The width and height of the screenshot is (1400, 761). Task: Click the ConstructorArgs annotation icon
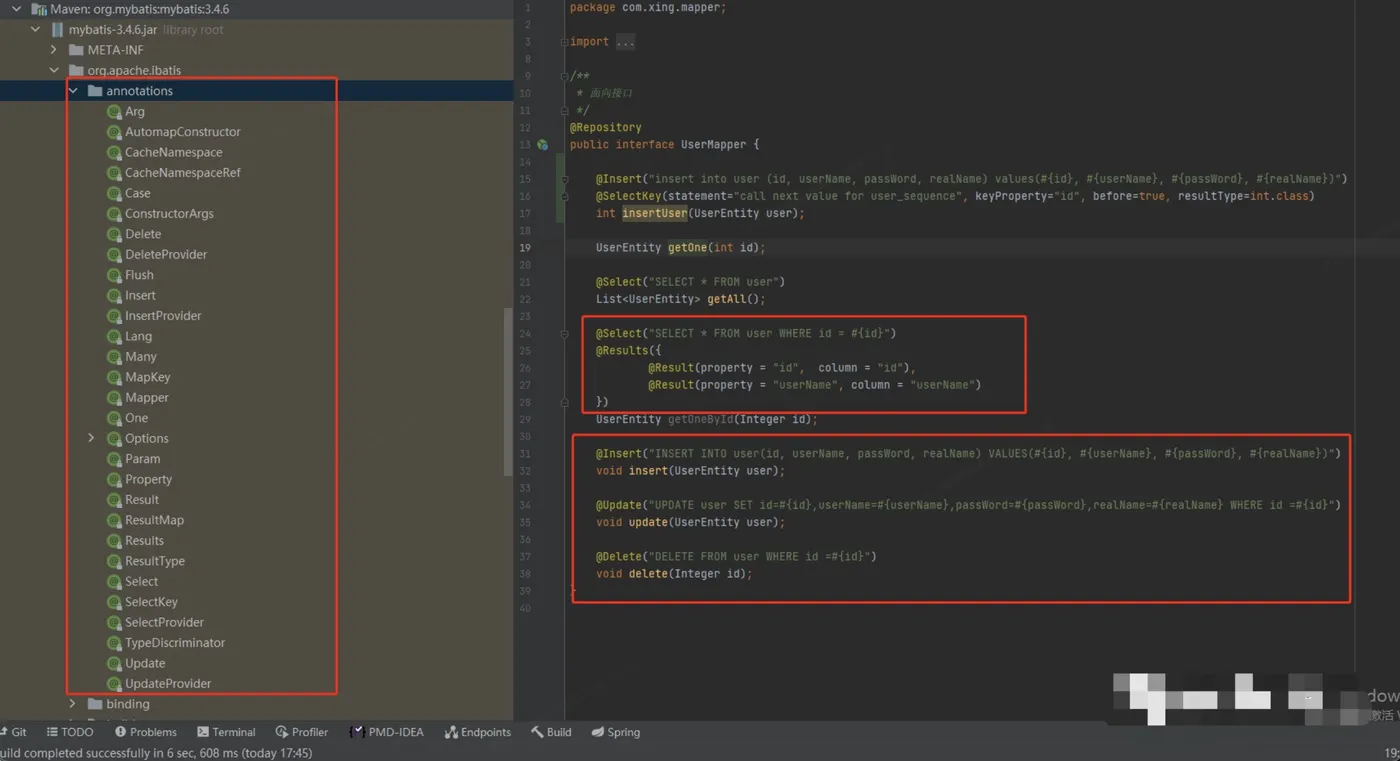[114, 214]
